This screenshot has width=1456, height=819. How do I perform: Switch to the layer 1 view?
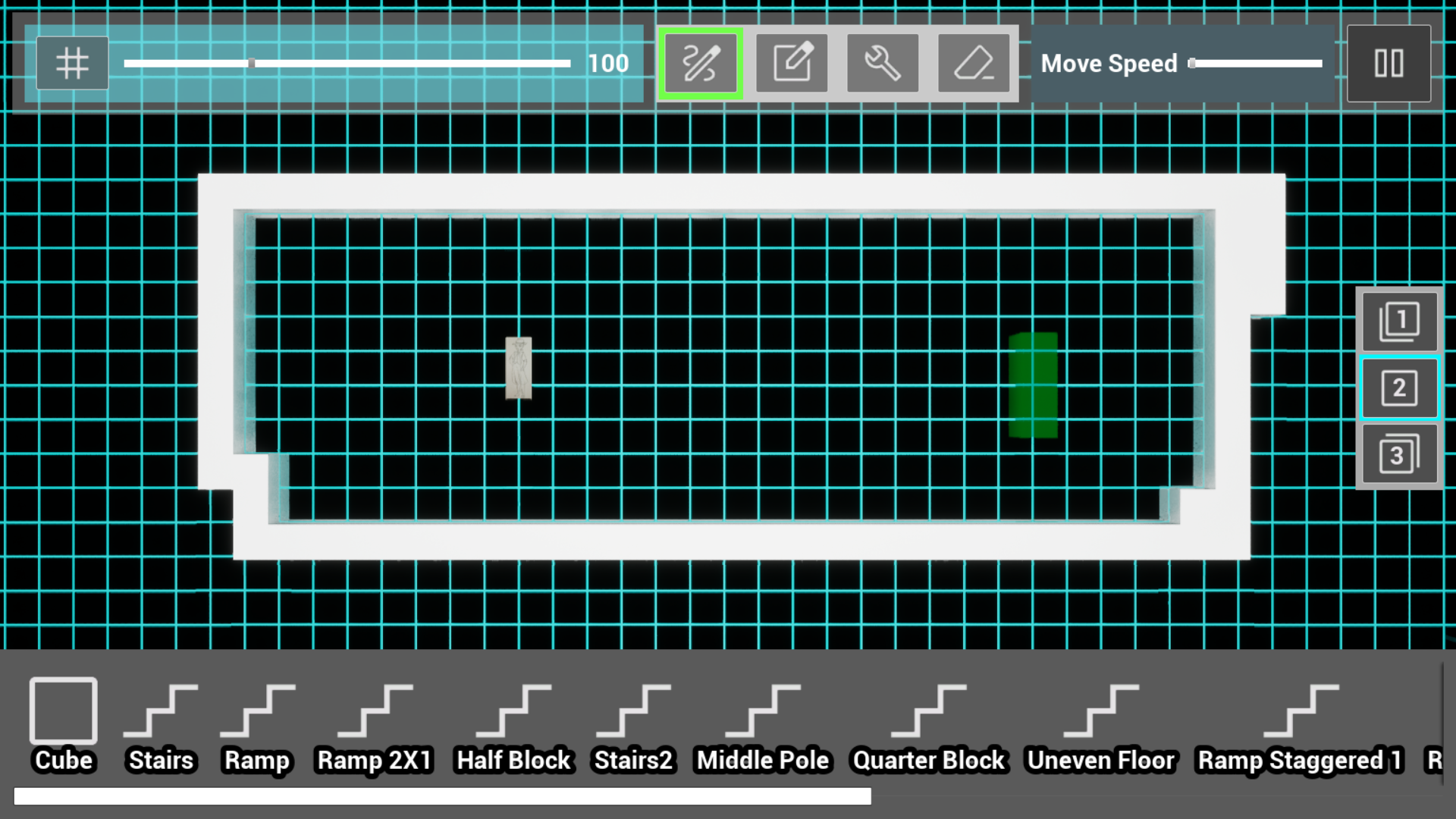(x=1399, y=321)
